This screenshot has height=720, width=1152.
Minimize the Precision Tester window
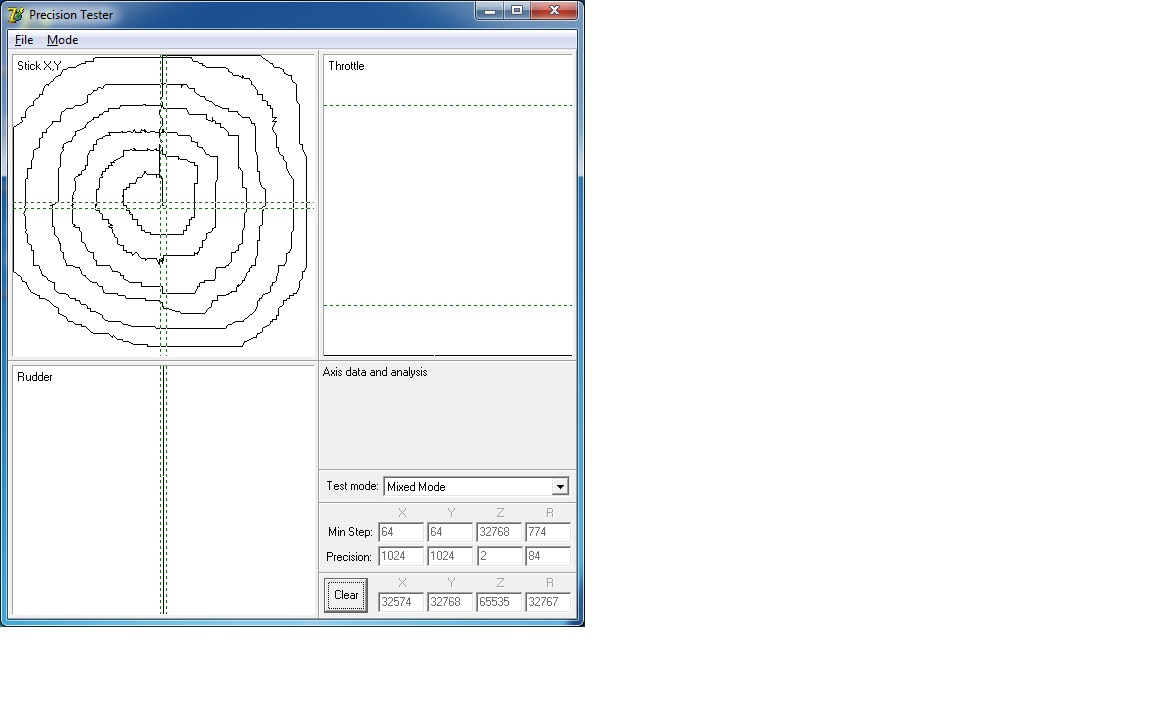tap(490, 10)
